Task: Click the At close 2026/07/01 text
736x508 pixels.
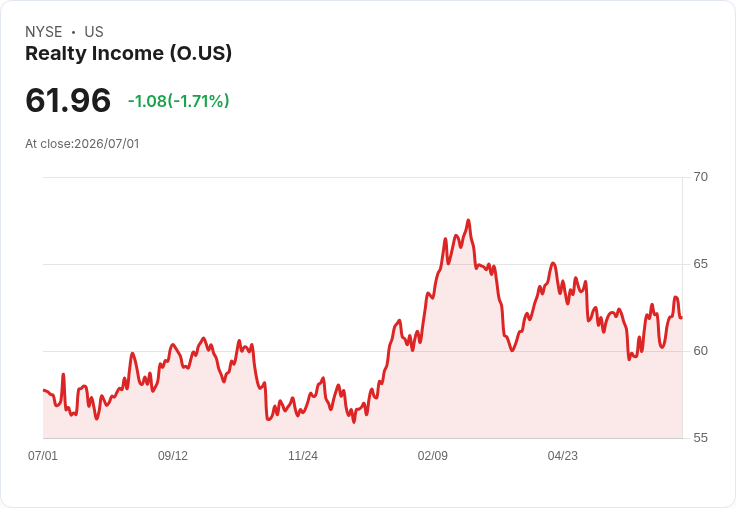Action: (x=82, y=144)
